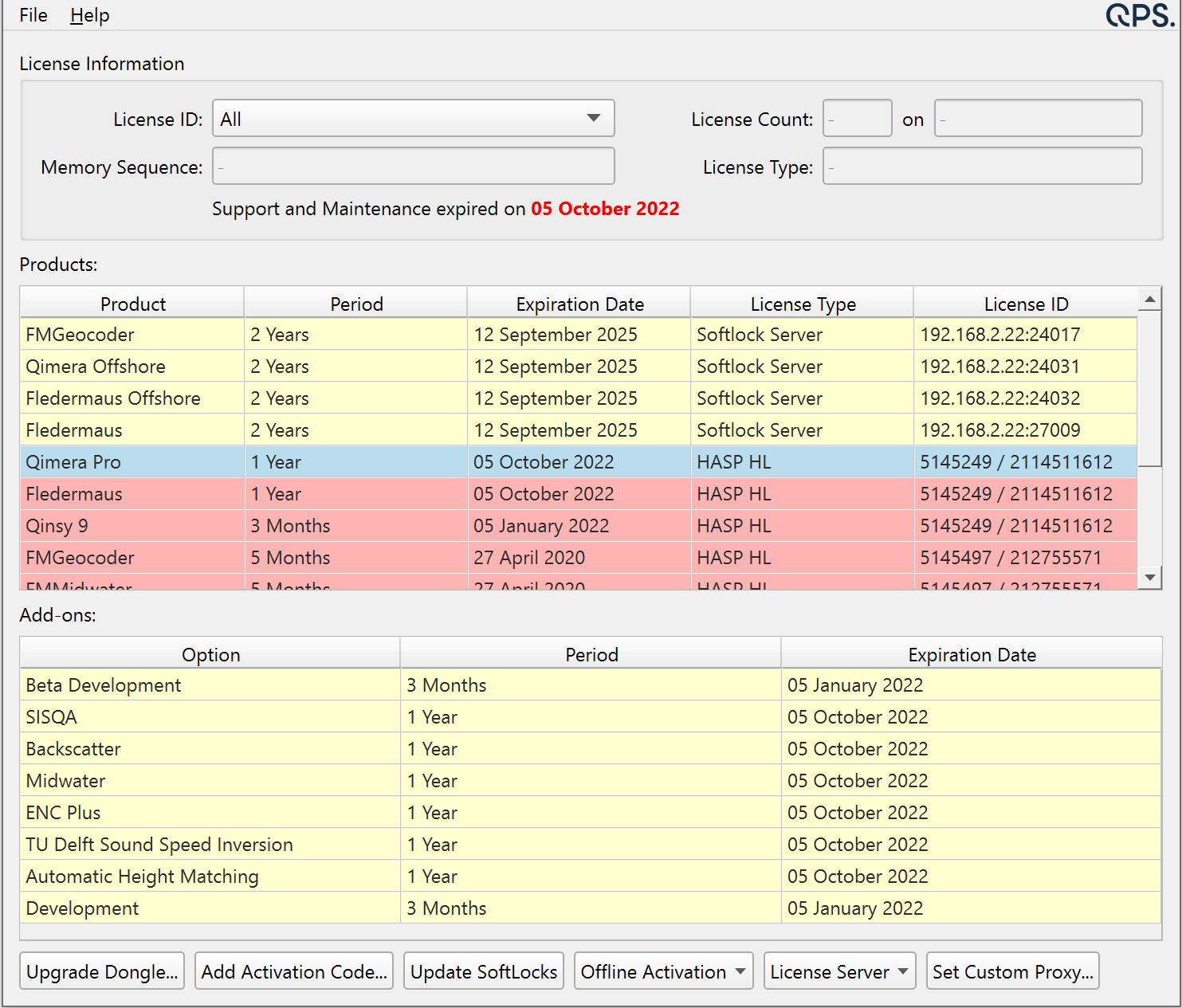Image resolution: width=1182 pixels, height=1008 pixels.
Task: Click the Upgrade Dongle button
Action: 101,971
